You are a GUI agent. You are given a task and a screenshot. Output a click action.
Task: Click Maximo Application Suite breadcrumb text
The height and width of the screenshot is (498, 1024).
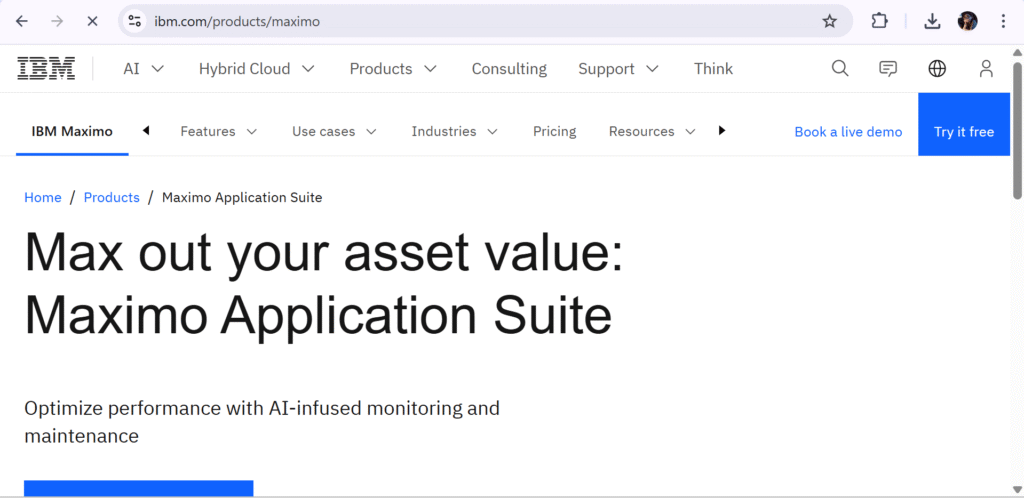point(242,197)
